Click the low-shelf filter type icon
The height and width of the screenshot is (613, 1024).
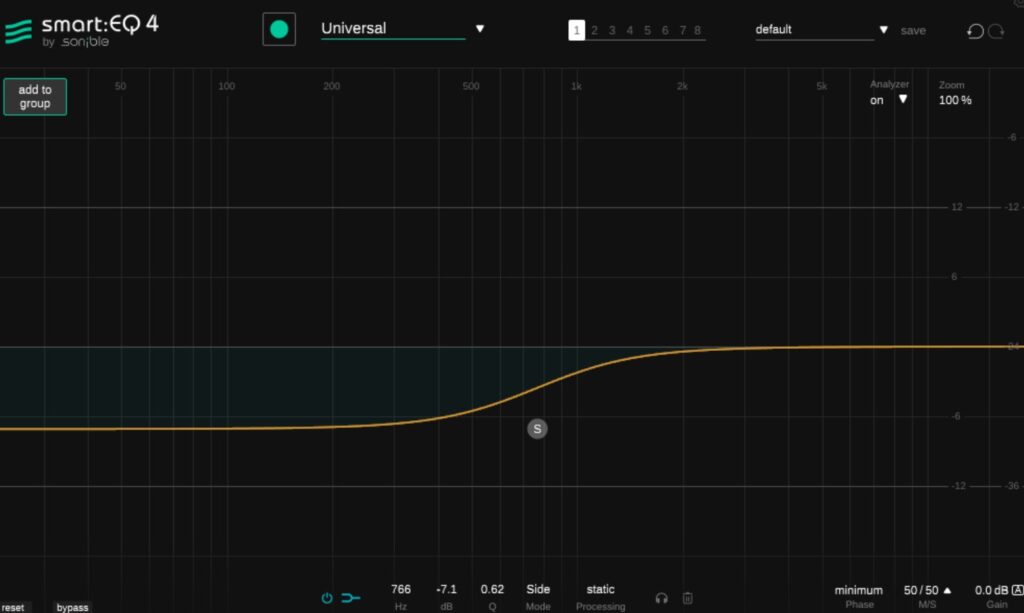[x=350, y=598]
